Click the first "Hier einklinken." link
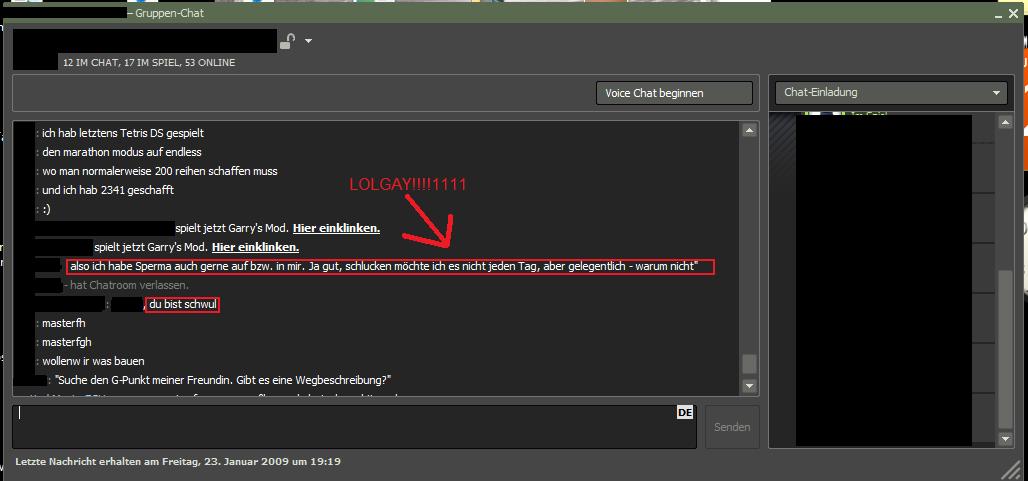 [336, 228]
